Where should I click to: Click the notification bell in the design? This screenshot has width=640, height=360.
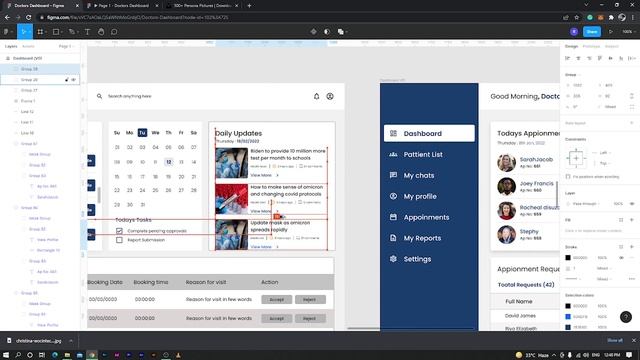coord(316,96)
